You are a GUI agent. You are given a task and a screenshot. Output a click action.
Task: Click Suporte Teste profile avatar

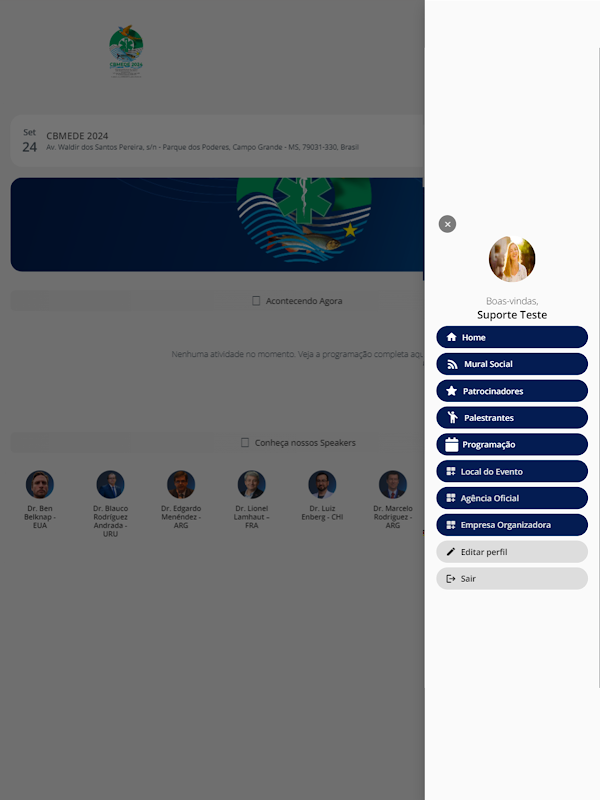click(512, 259)
